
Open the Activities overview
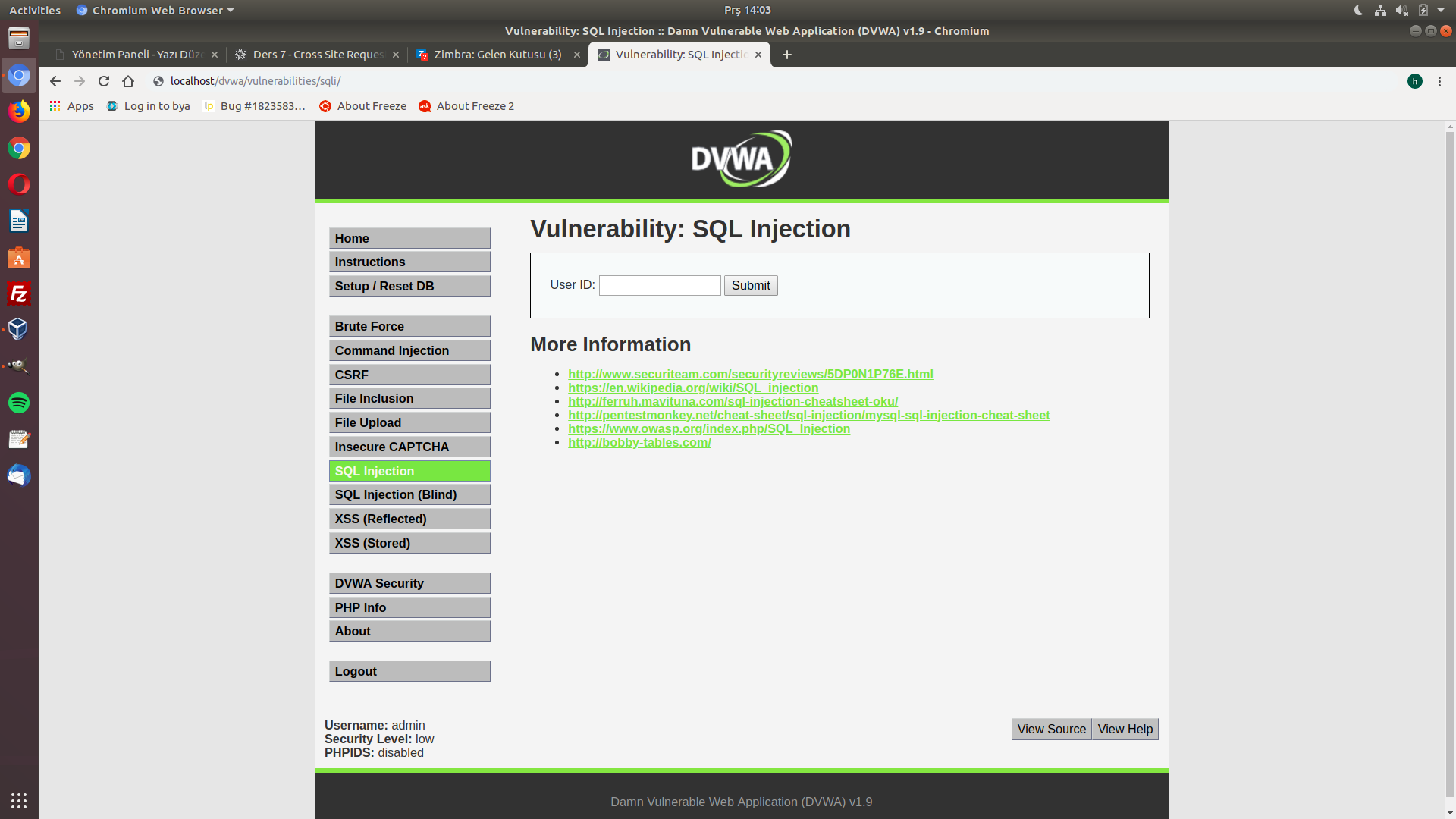point(35,11)
